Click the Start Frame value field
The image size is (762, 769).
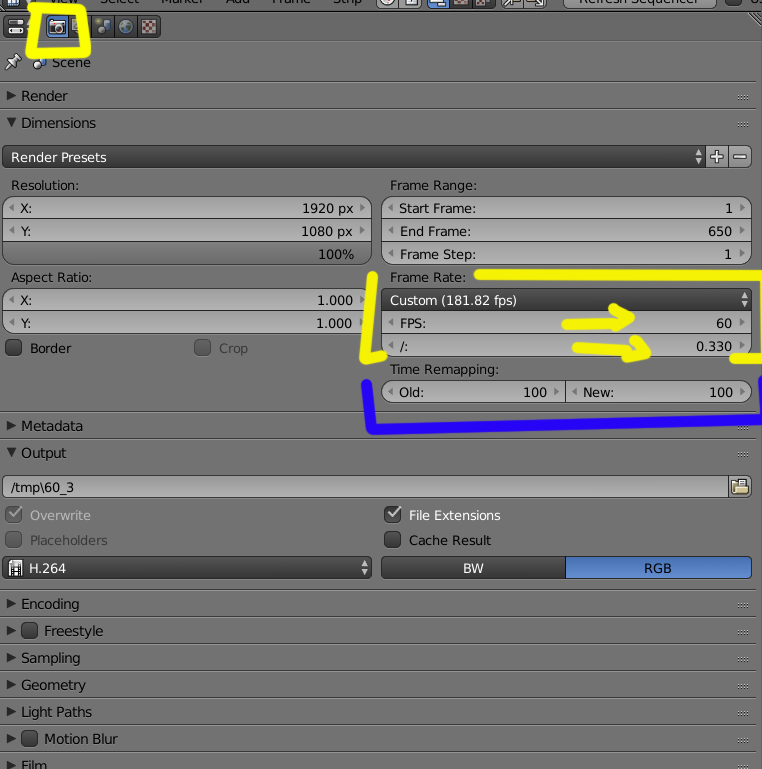click(566, 208)
